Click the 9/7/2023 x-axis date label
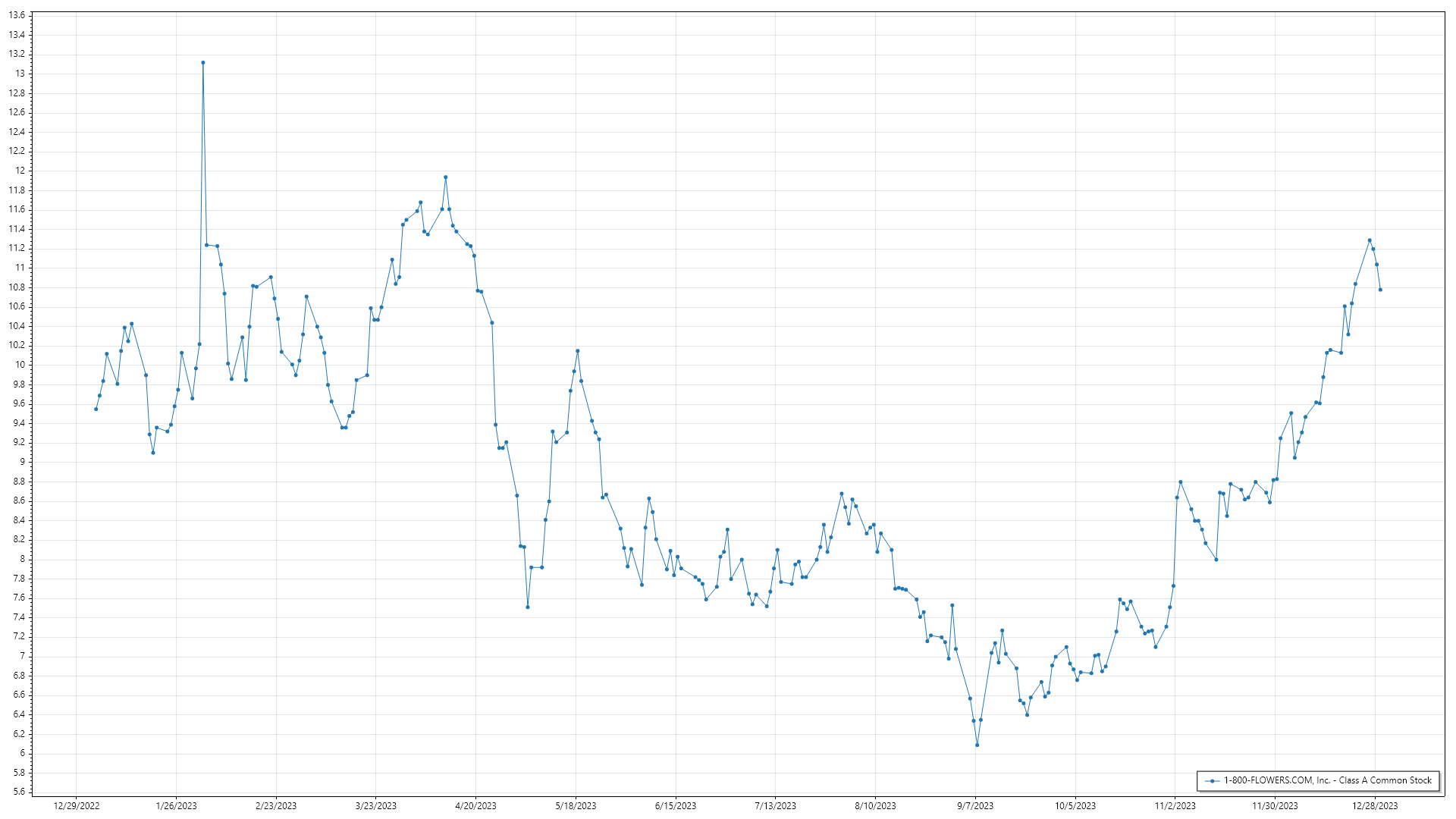The height and width of the screenshot is (819, 1456). pos(975,806)
